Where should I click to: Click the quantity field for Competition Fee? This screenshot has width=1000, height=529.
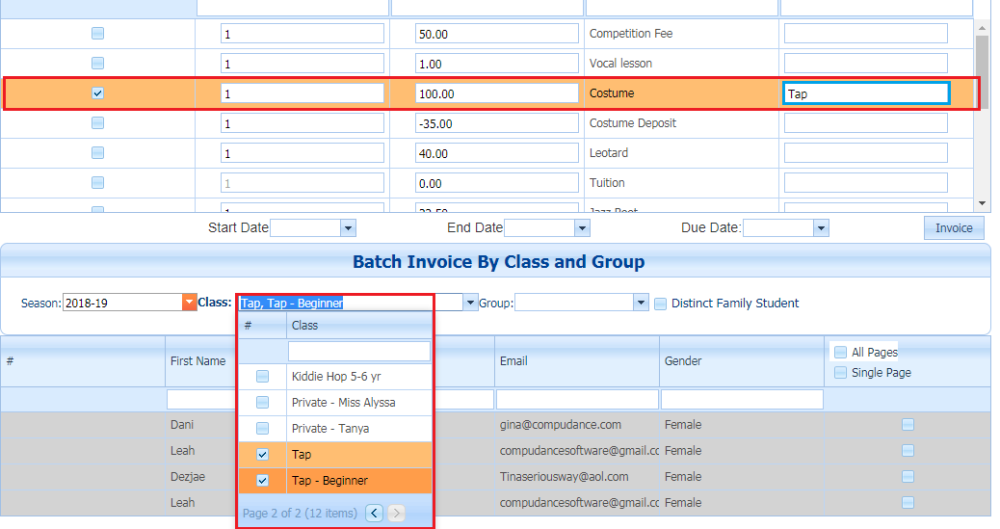(302, 34)
